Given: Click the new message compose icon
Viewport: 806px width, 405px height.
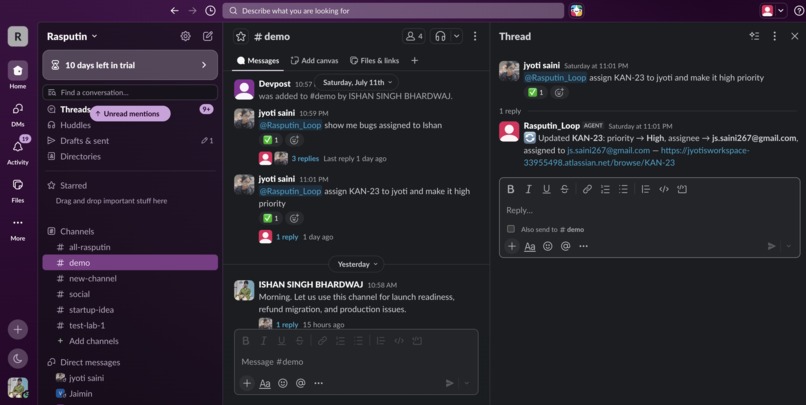Looking at the screenshot, I should 208,36.
